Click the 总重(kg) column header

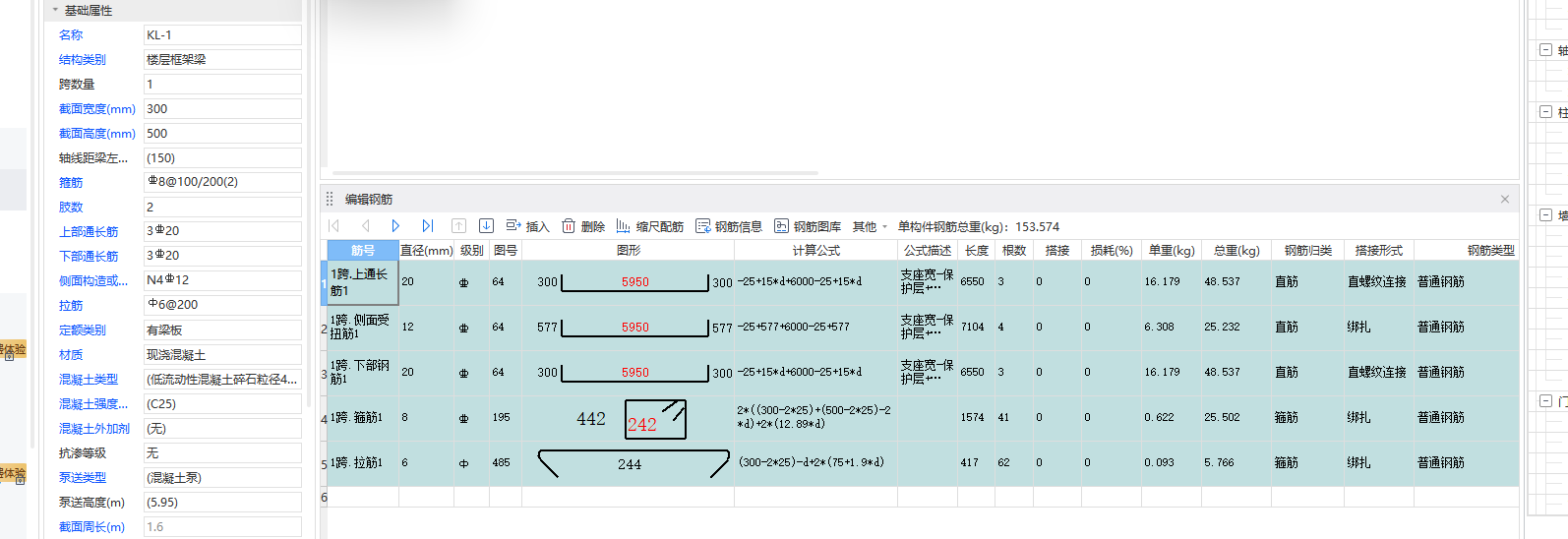pyautogui.click(x=1236, y=251)
